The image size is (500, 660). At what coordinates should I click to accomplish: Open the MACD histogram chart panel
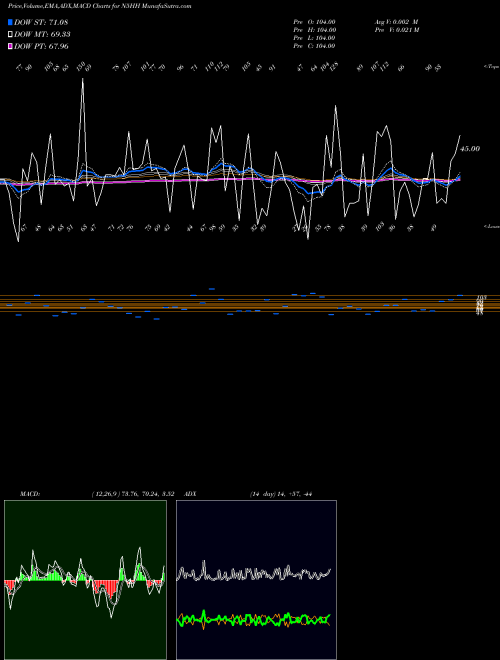(85, 580)
